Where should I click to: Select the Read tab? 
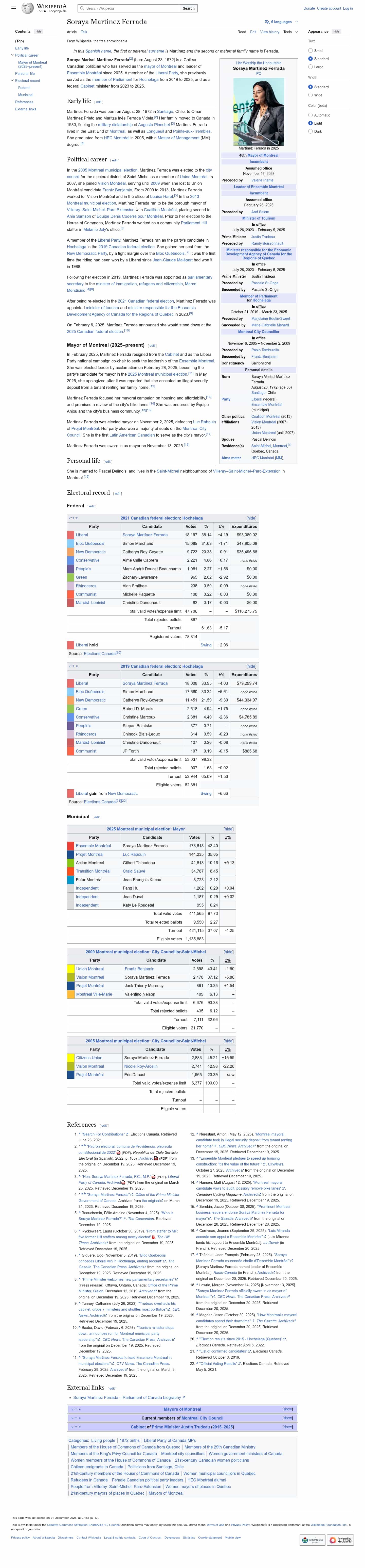(242, 32)
